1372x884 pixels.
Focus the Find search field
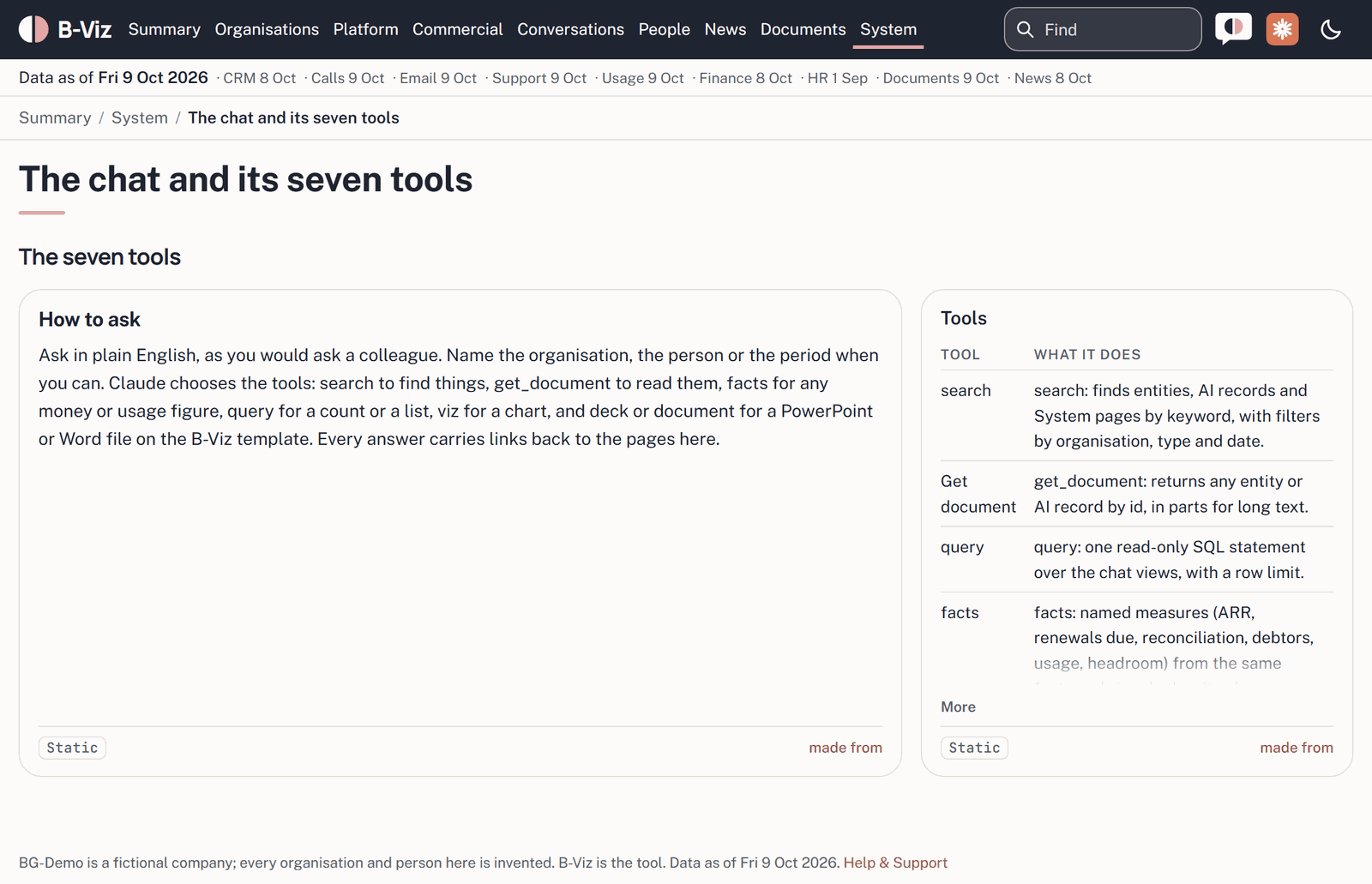(x=1103, y=29)
